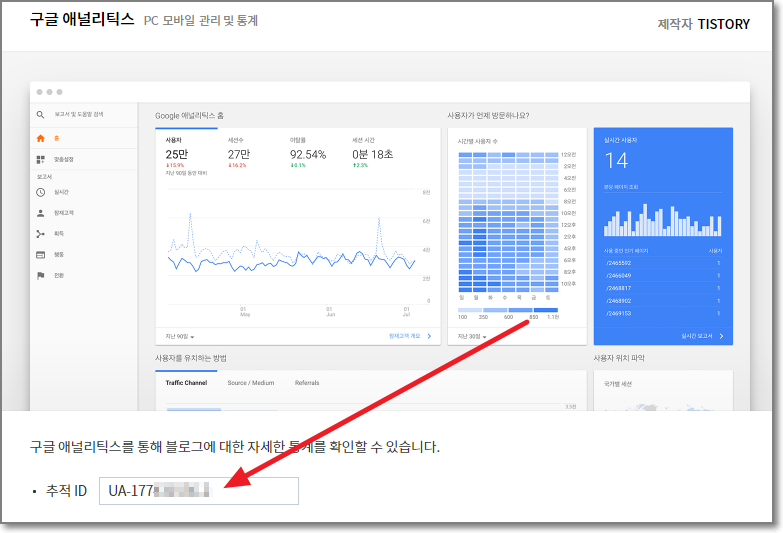This screenshot has height=533, width=783.
Task: Switch to the Traffic Channel tab
Action: pos(186,383)
